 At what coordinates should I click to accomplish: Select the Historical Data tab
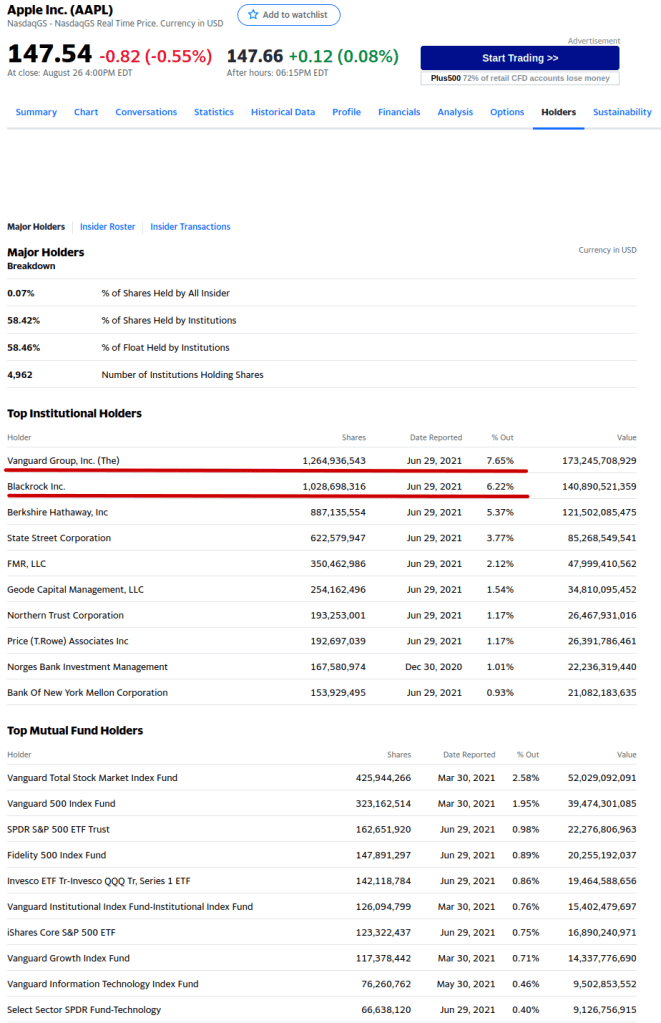click(x=283, y=112)
